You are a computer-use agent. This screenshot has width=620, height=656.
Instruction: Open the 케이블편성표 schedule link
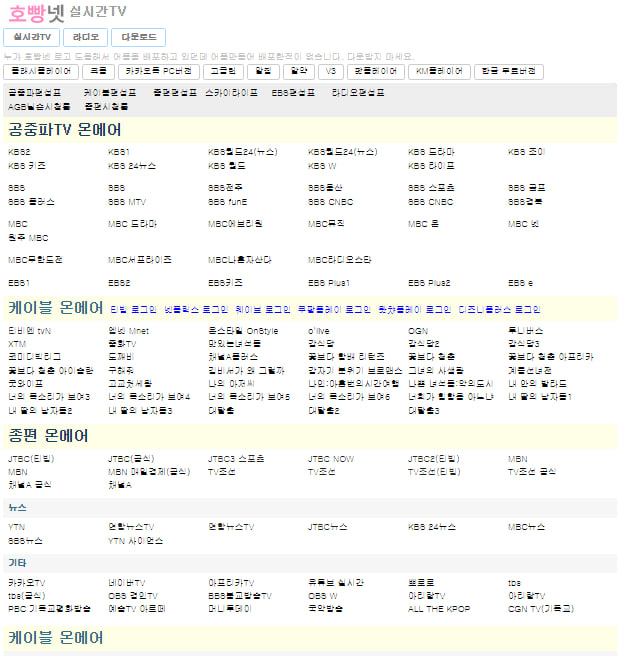click(x=110, y=92)
